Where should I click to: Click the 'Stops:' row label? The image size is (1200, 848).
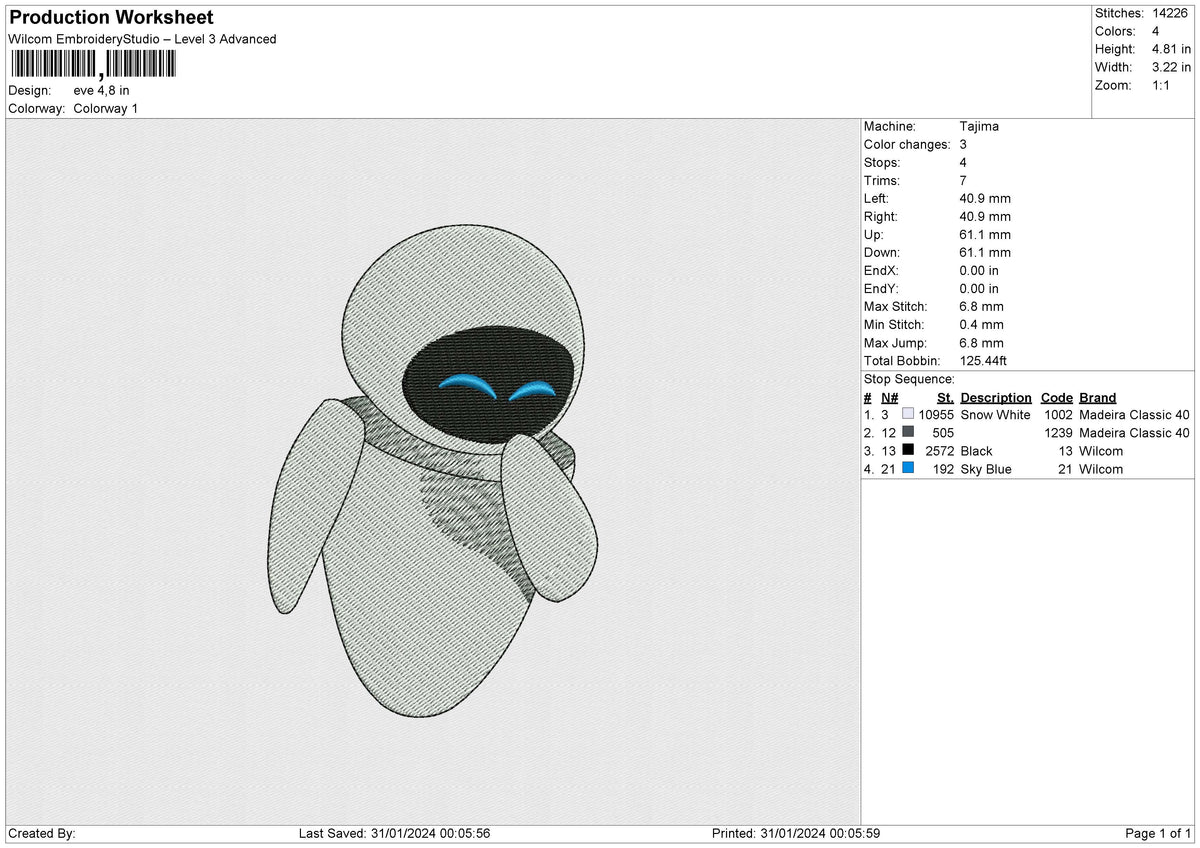(882, 162)
